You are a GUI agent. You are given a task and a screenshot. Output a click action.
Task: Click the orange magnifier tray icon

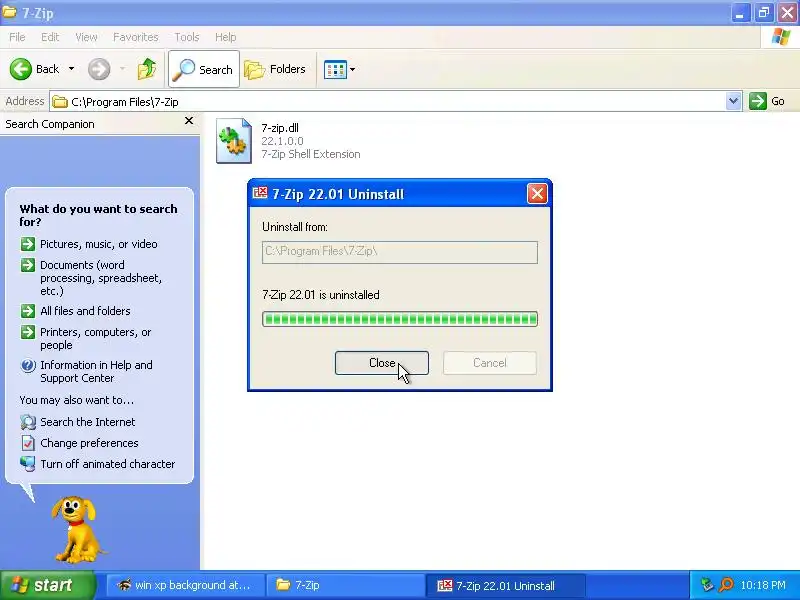tap(726, 585)
